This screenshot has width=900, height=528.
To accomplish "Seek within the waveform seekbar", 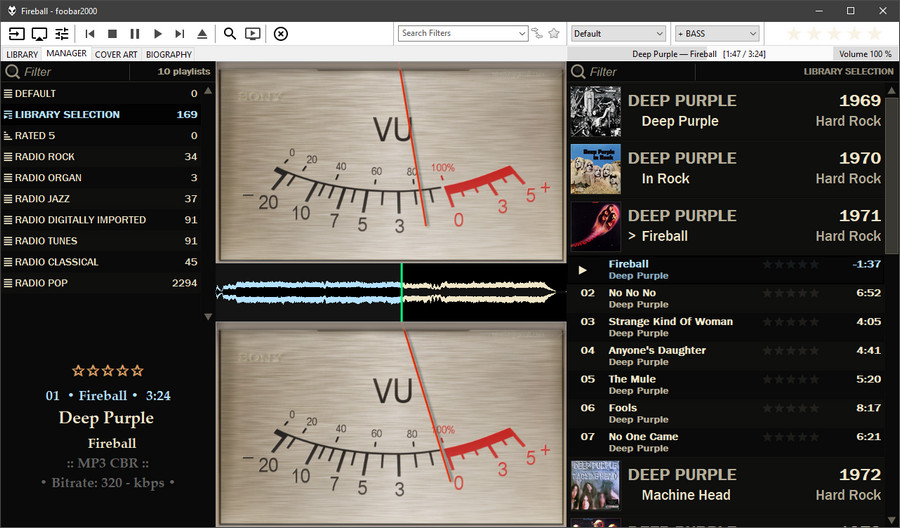I will (391, 292).
